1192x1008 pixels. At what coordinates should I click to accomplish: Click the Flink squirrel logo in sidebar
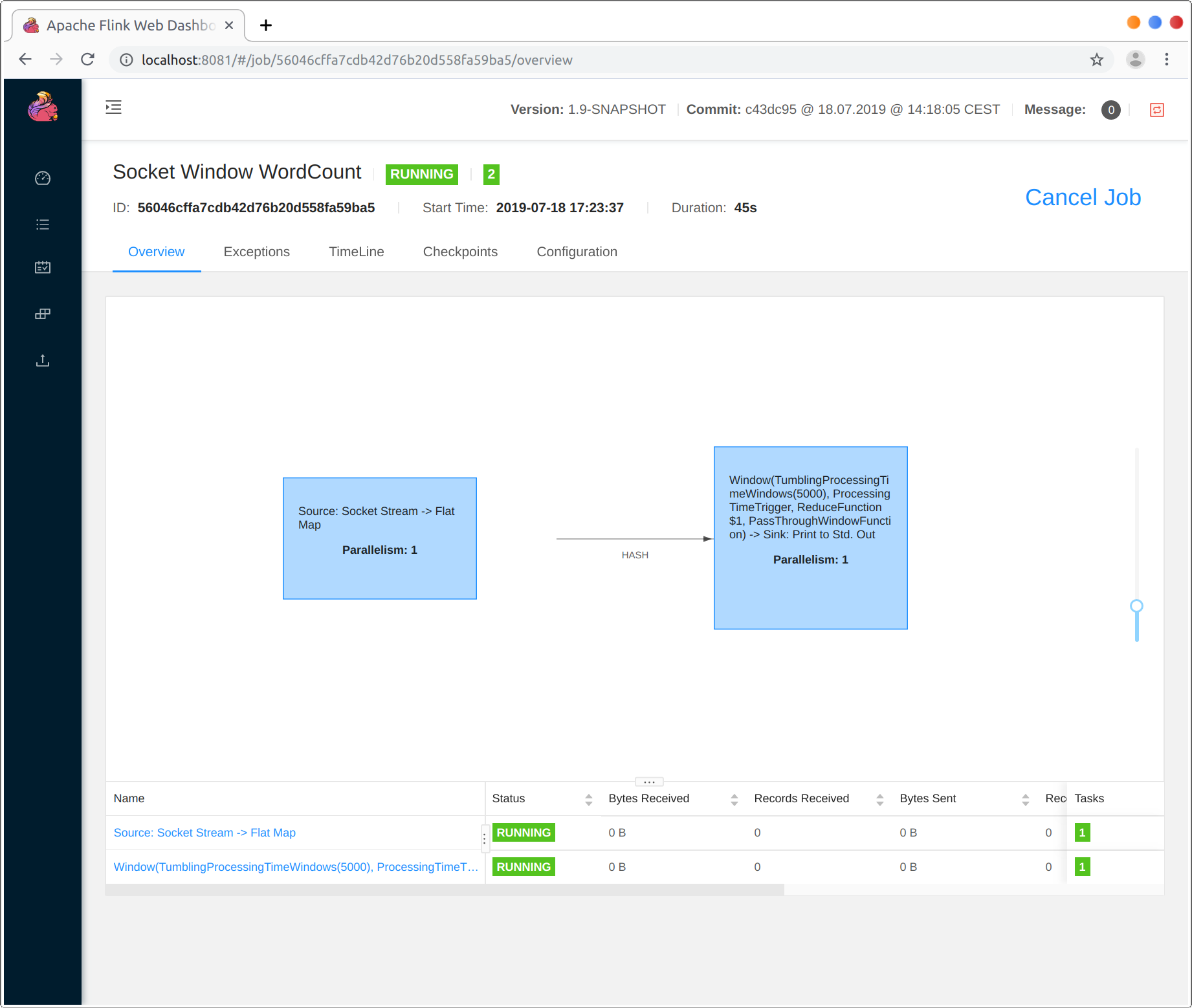43,107
